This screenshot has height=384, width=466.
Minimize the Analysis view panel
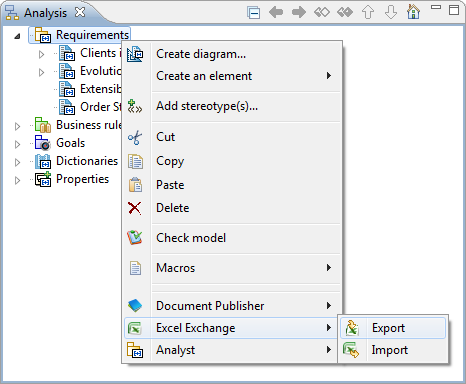436,7
